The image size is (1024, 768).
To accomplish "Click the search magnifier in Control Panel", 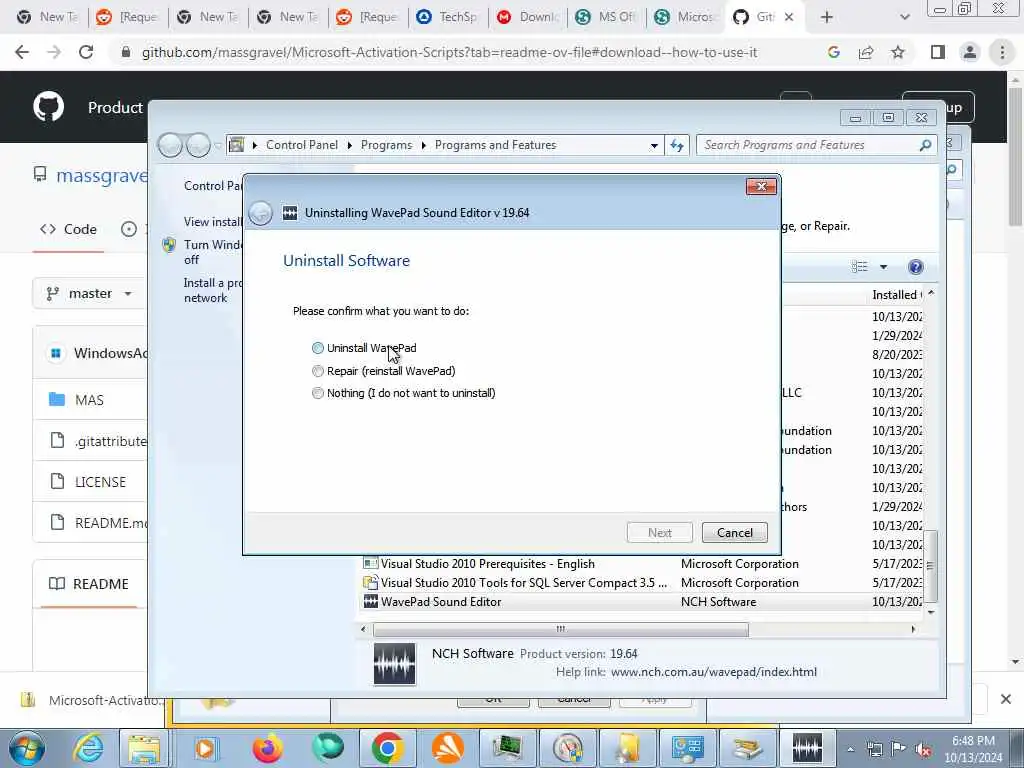I will click(x=925, y=145).
